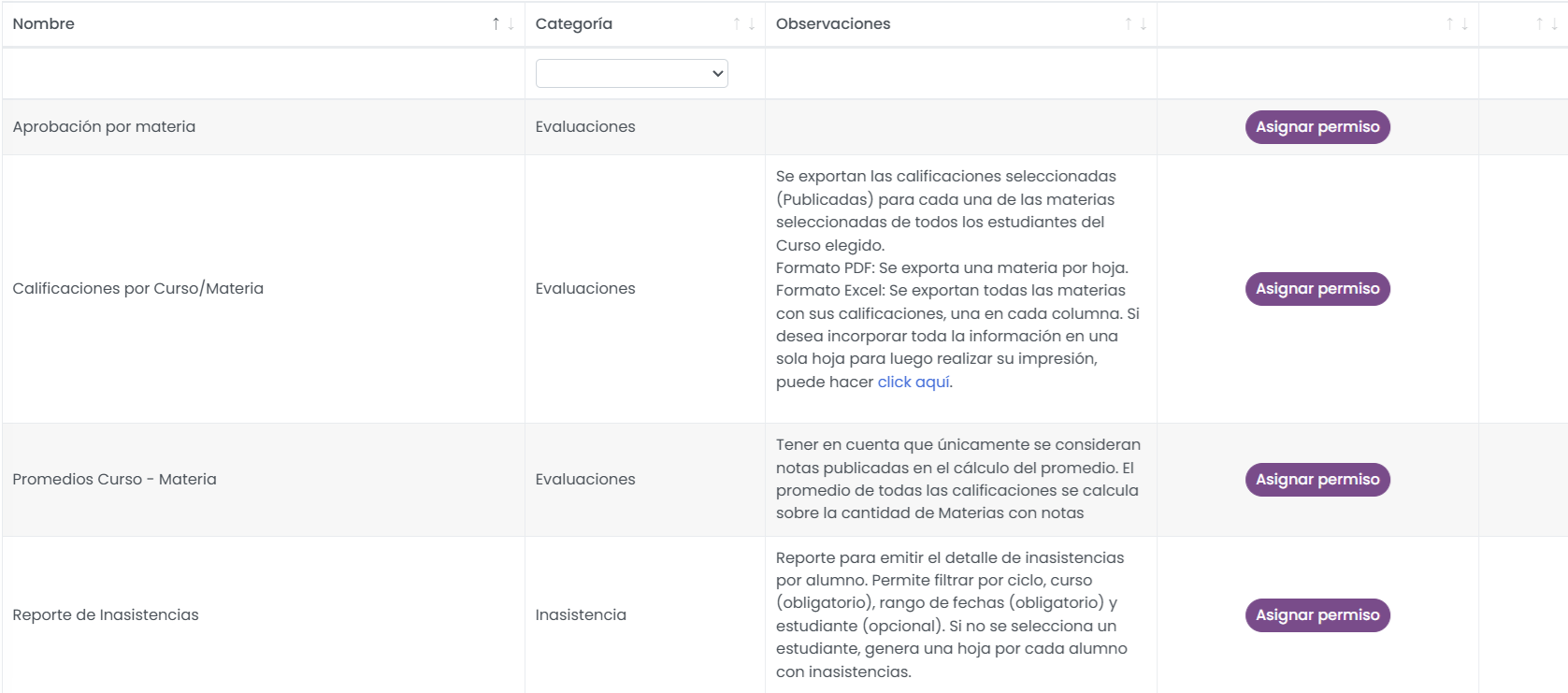Assign permission for Calificaciones por Curso/Materia
The image size is (1568, 693).
click(x=1317, y=289)
